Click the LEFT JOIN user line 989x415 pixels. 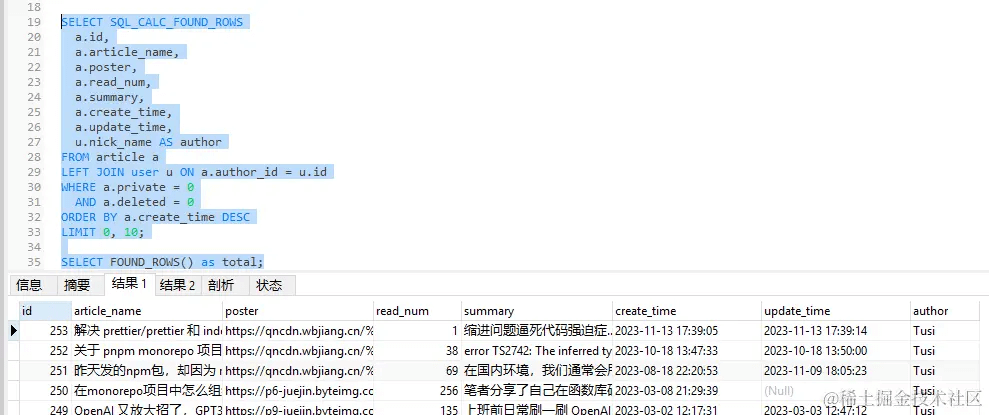(x=194, y=172)
